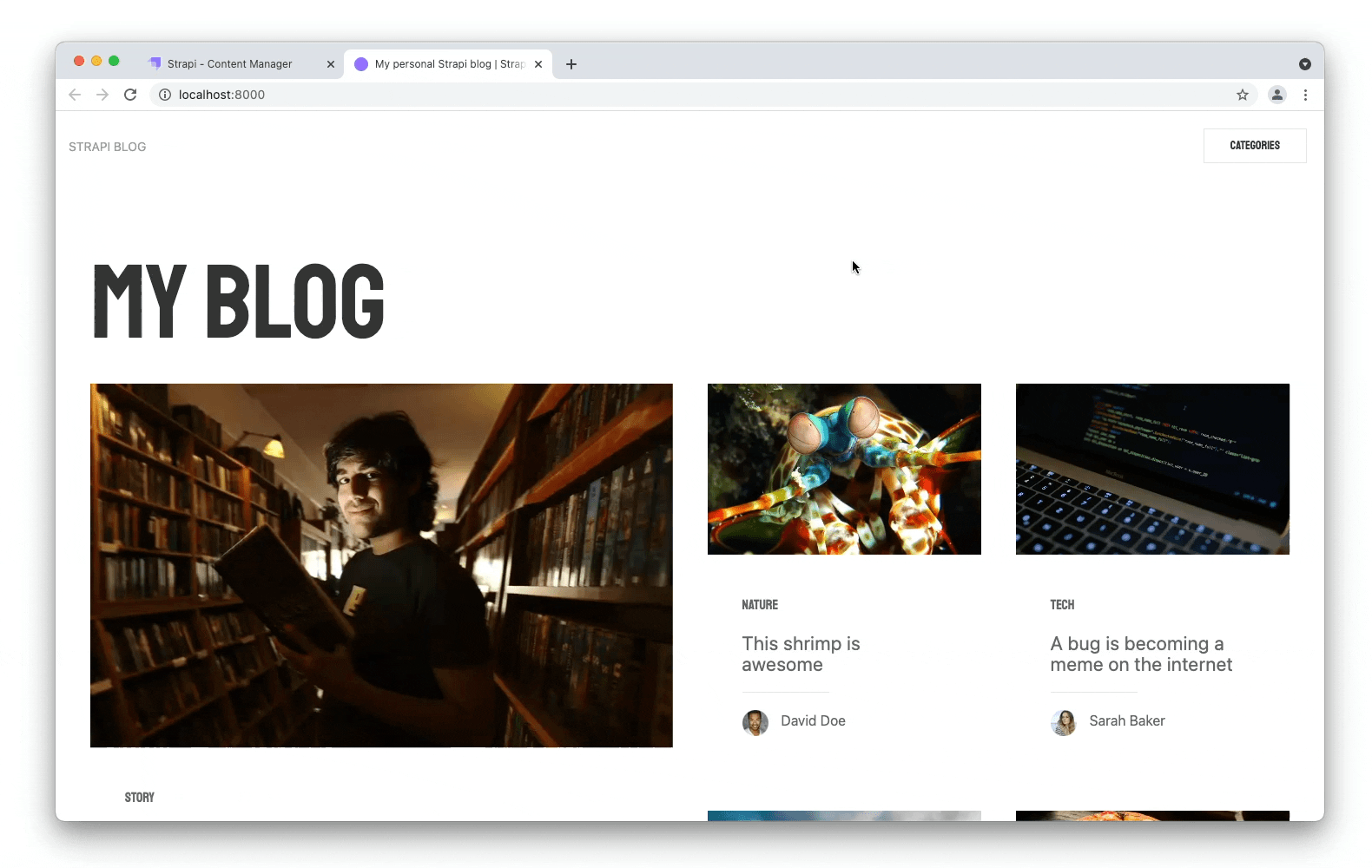Click the localhost:8000 address bar
Viewport: 1372px width, 868px height.
(x=608, y=95)
